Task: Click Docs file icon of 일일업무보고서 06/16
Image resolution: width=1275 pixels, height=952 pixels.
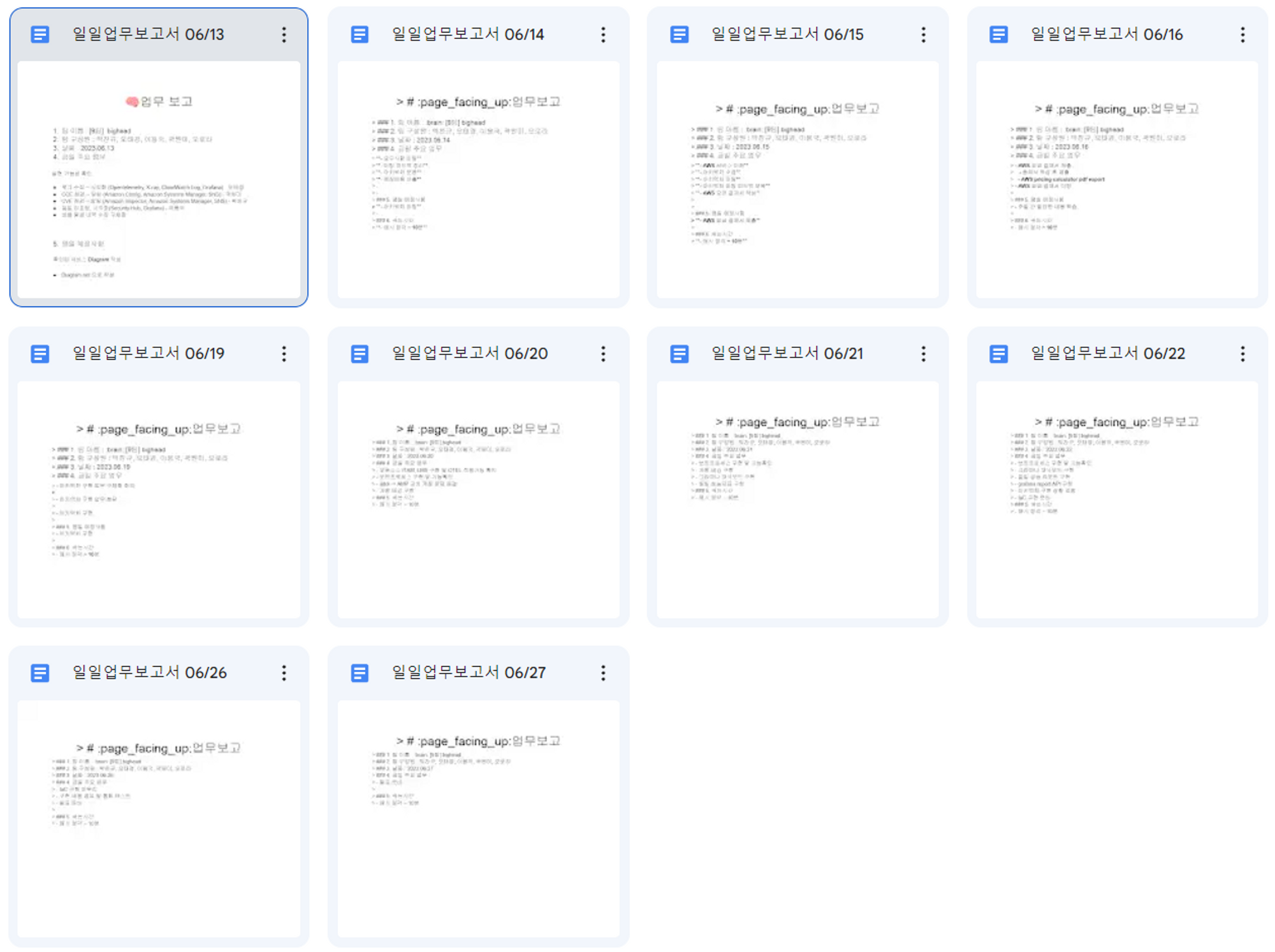Action: click(998, 34)
